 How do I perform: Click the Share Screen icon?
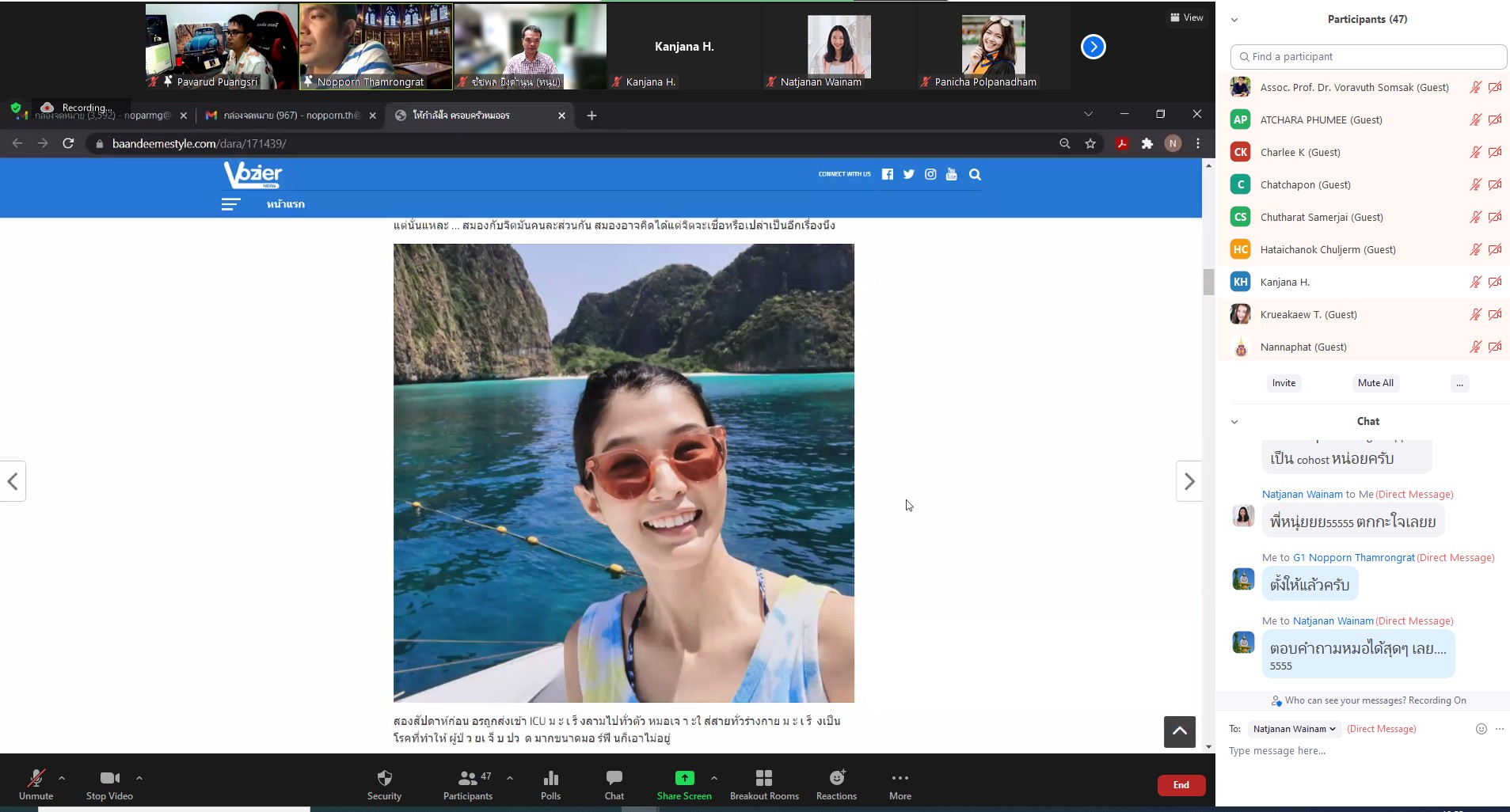tap(684, 779)
